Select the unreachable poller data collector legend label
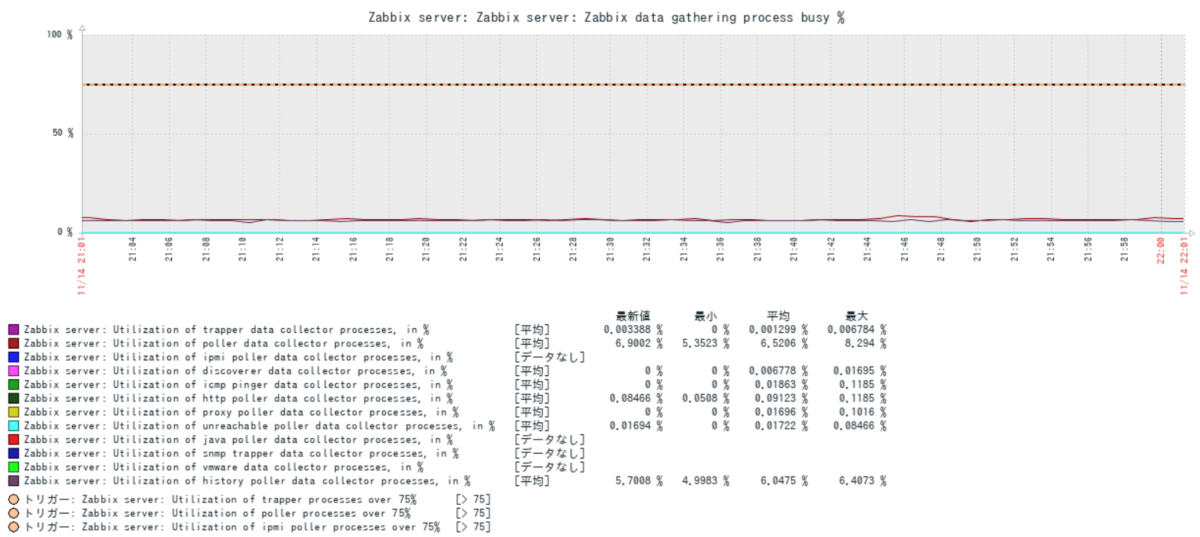This screenshot has height=537, width=1200. 260,426
